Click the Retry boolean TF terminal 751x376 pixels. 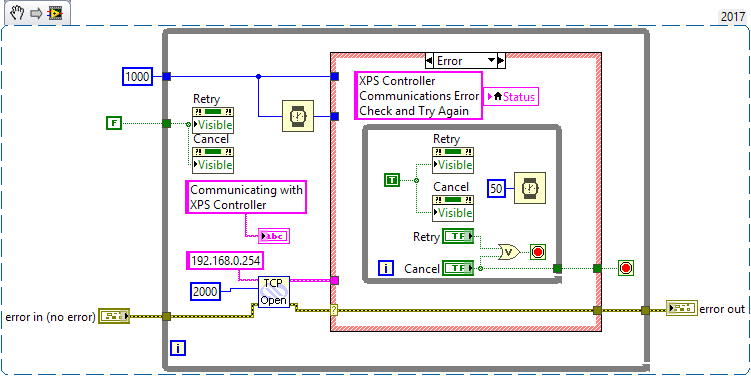[458, 236]
